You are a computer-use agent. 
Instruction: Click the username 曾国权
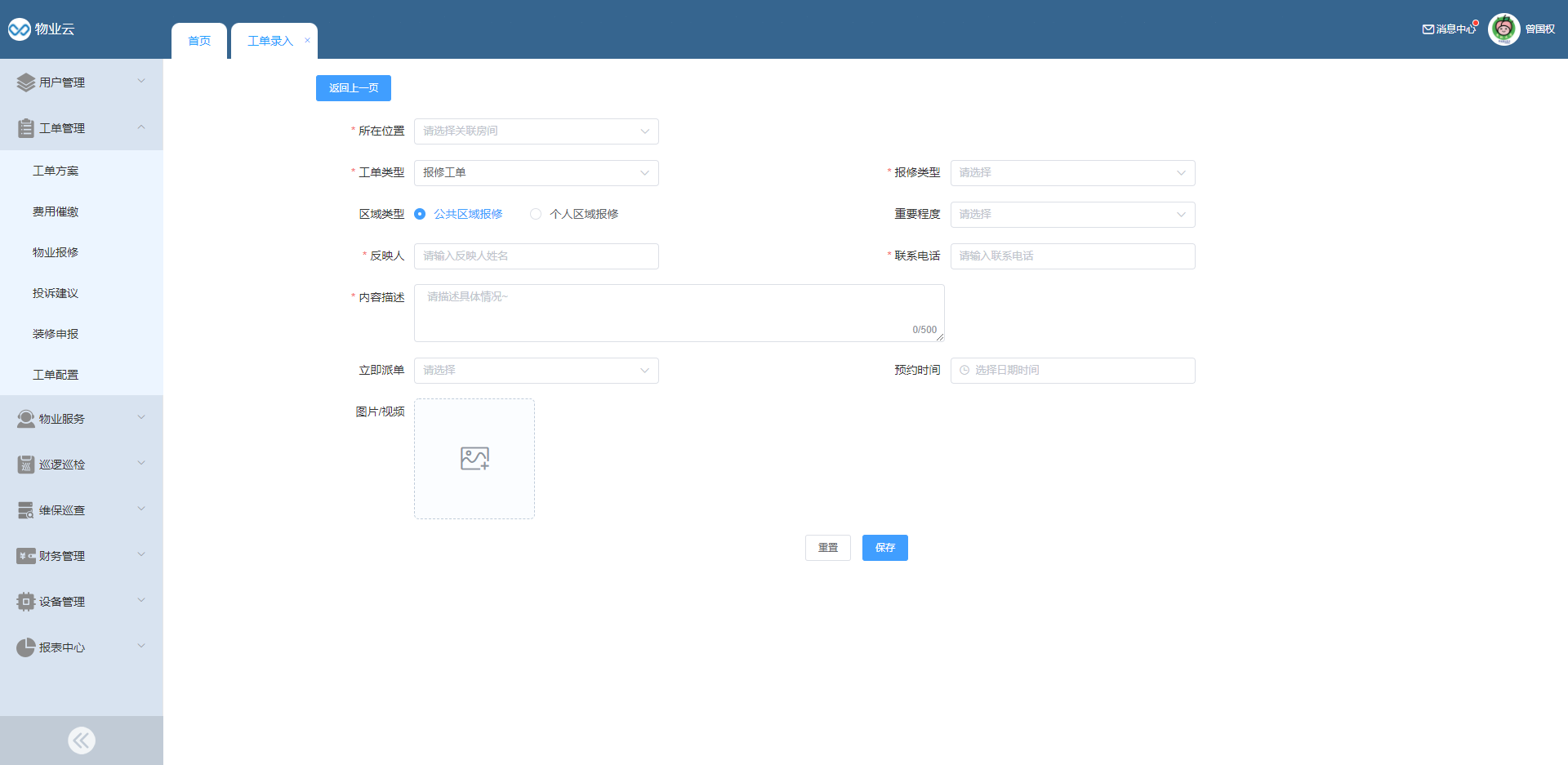tap(1540, 29)
